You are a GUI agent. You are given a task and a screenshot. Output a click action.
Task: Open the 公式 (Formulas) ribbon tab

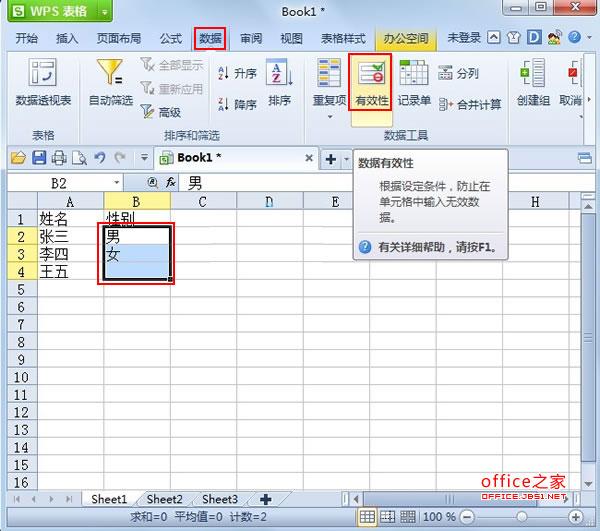click(170, 39)
